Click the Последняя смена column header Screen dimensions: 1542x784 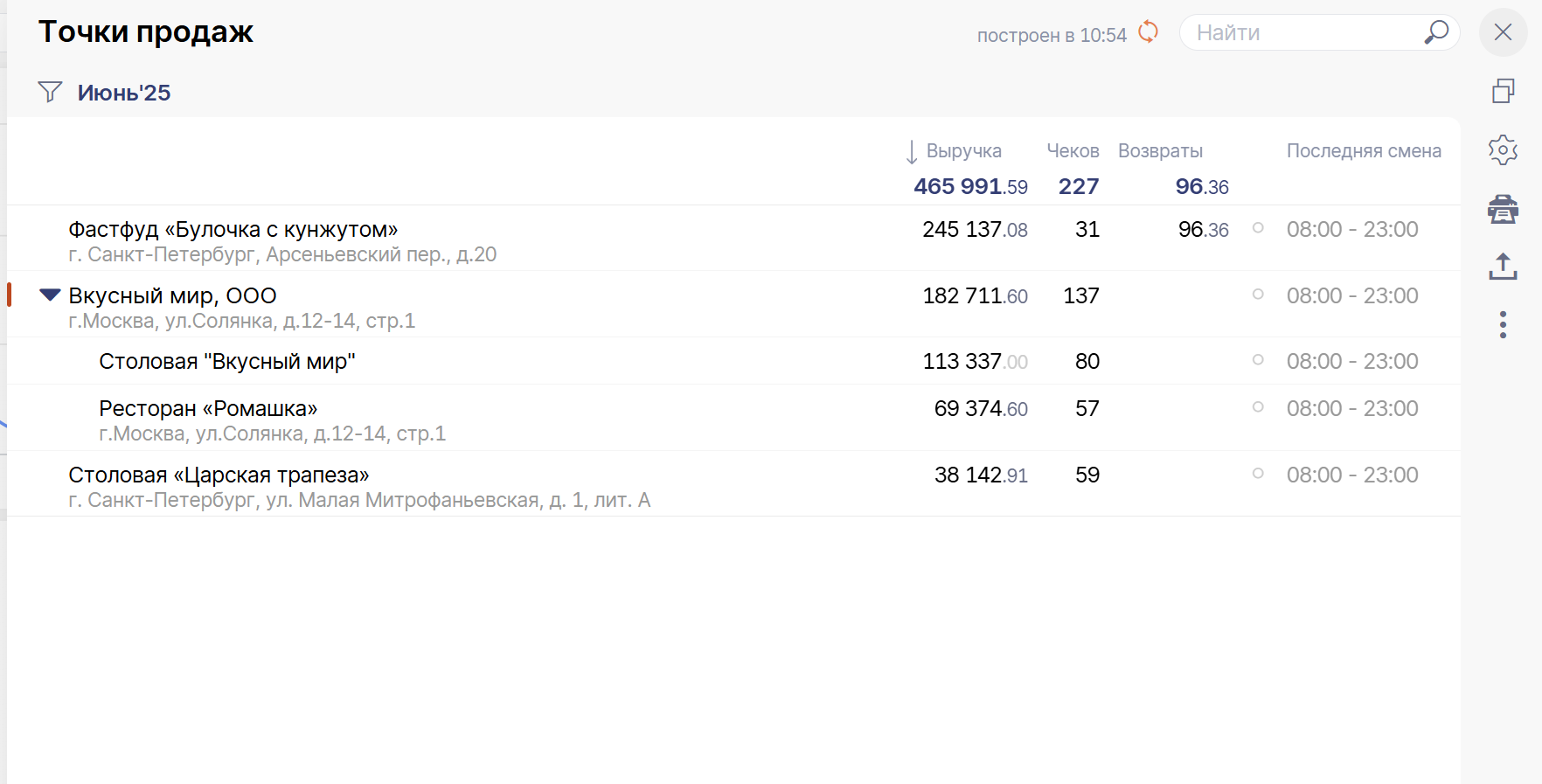(1363, 151)
